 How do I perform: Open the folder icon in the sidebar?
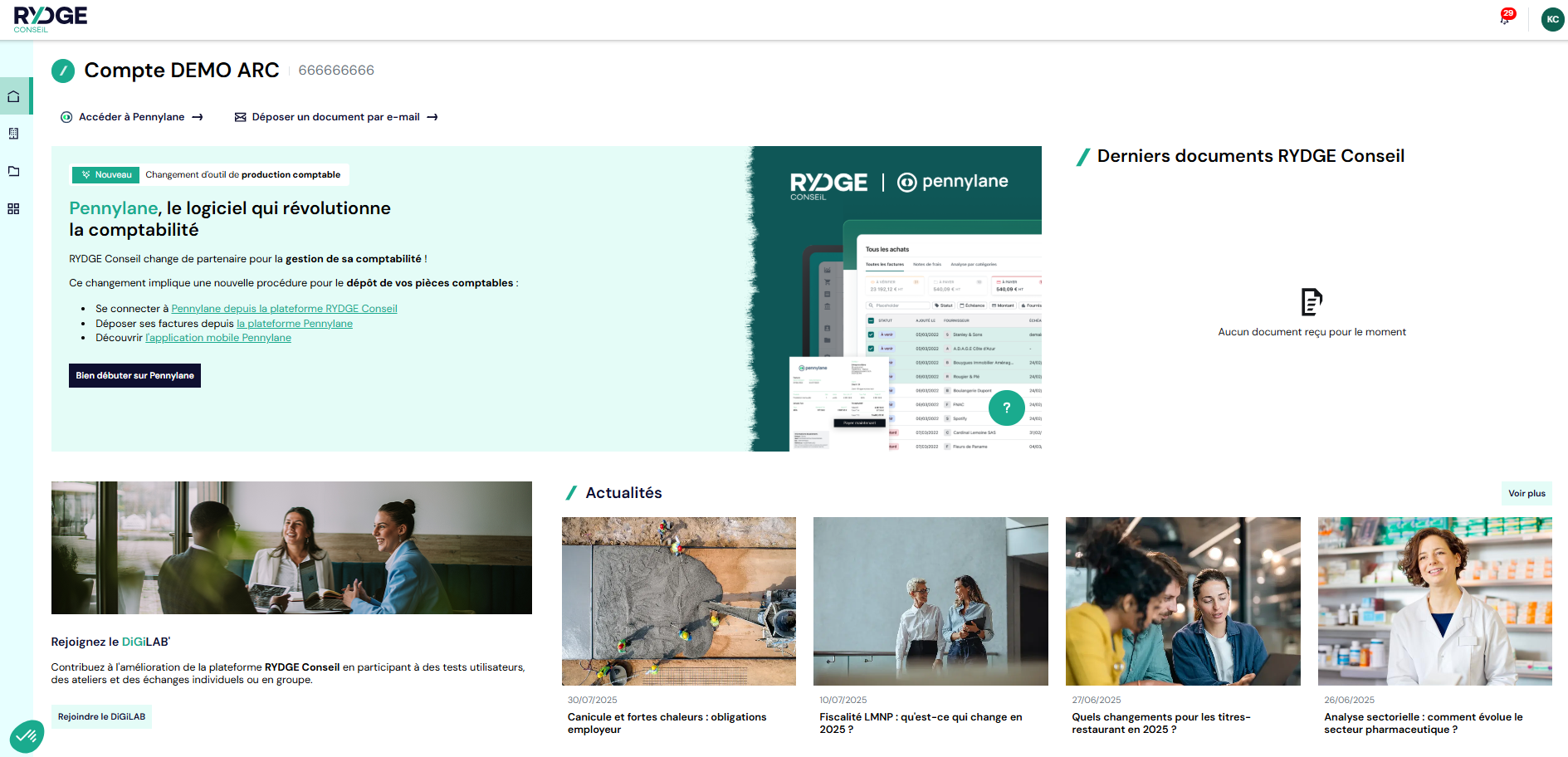(13, 171)
